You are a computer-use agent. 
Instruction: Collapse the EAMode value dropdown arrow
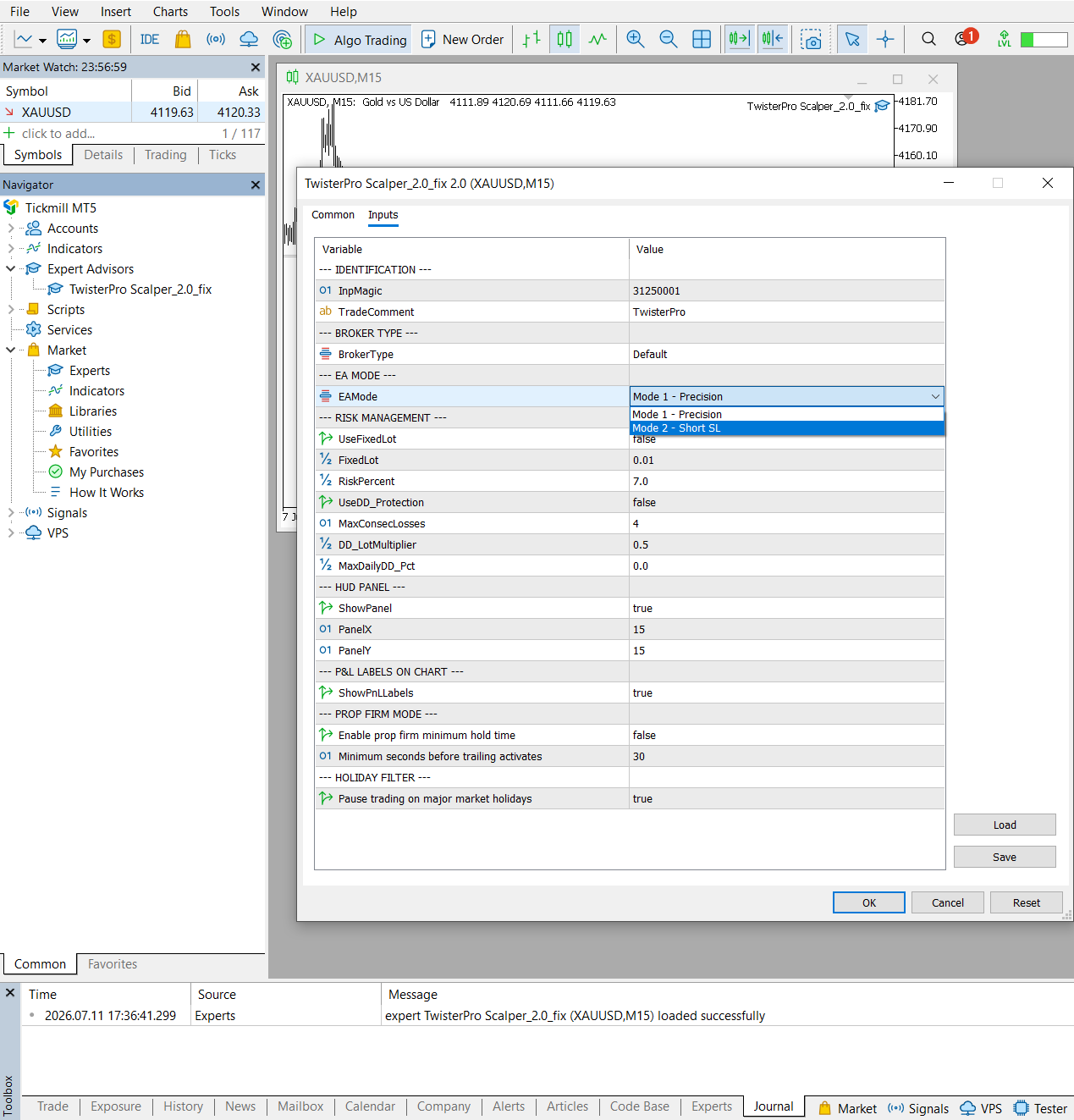(x=935, y=396)
